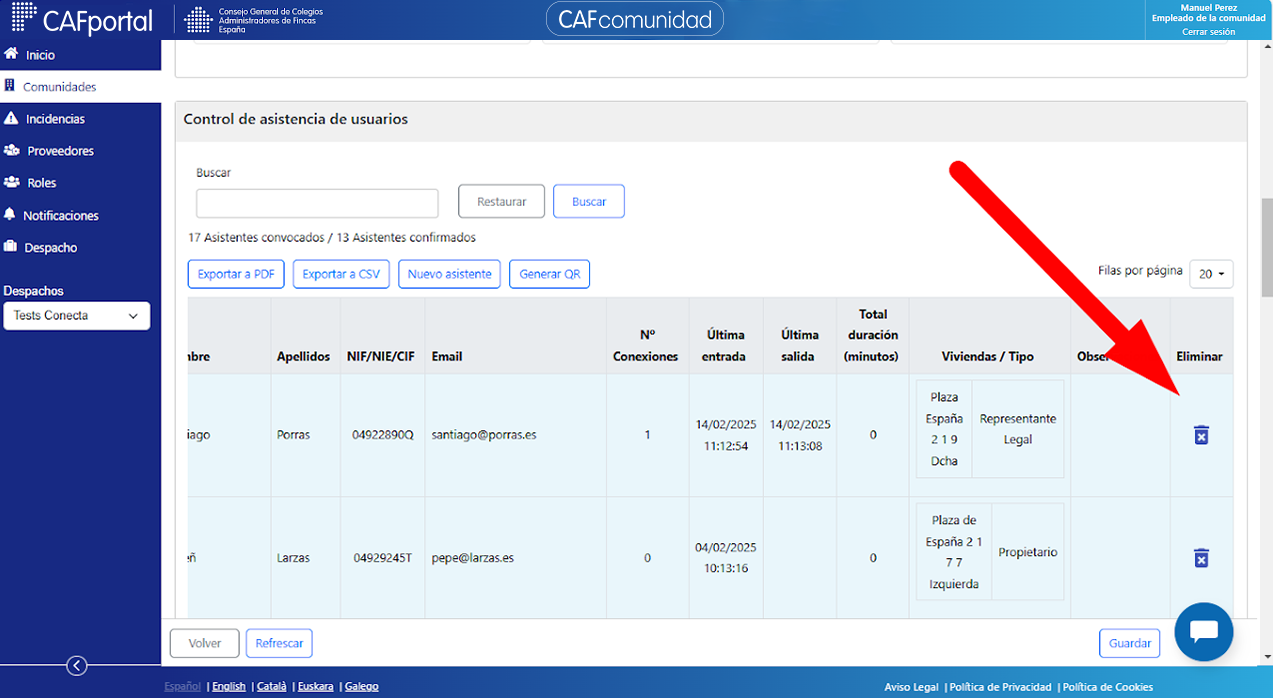Click the Guardar button
The width and height of the screenshot is (1273, 698).
coord(1129,643)
